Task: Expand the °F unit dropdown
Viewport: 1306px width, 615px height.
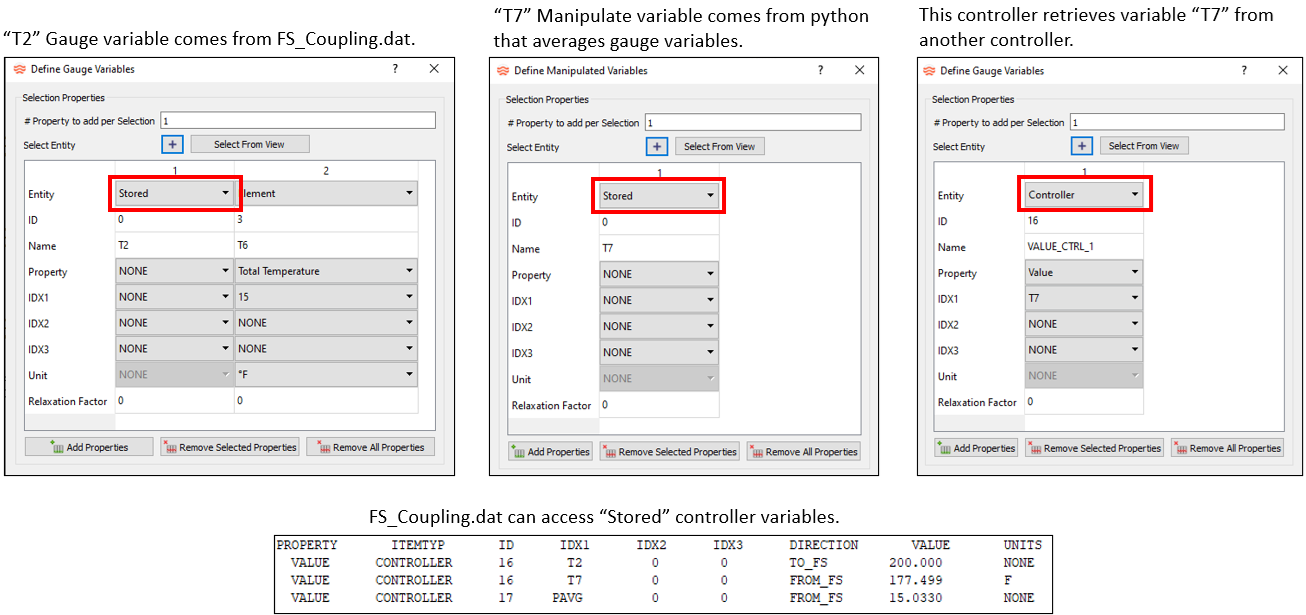Action: (326, 375)
